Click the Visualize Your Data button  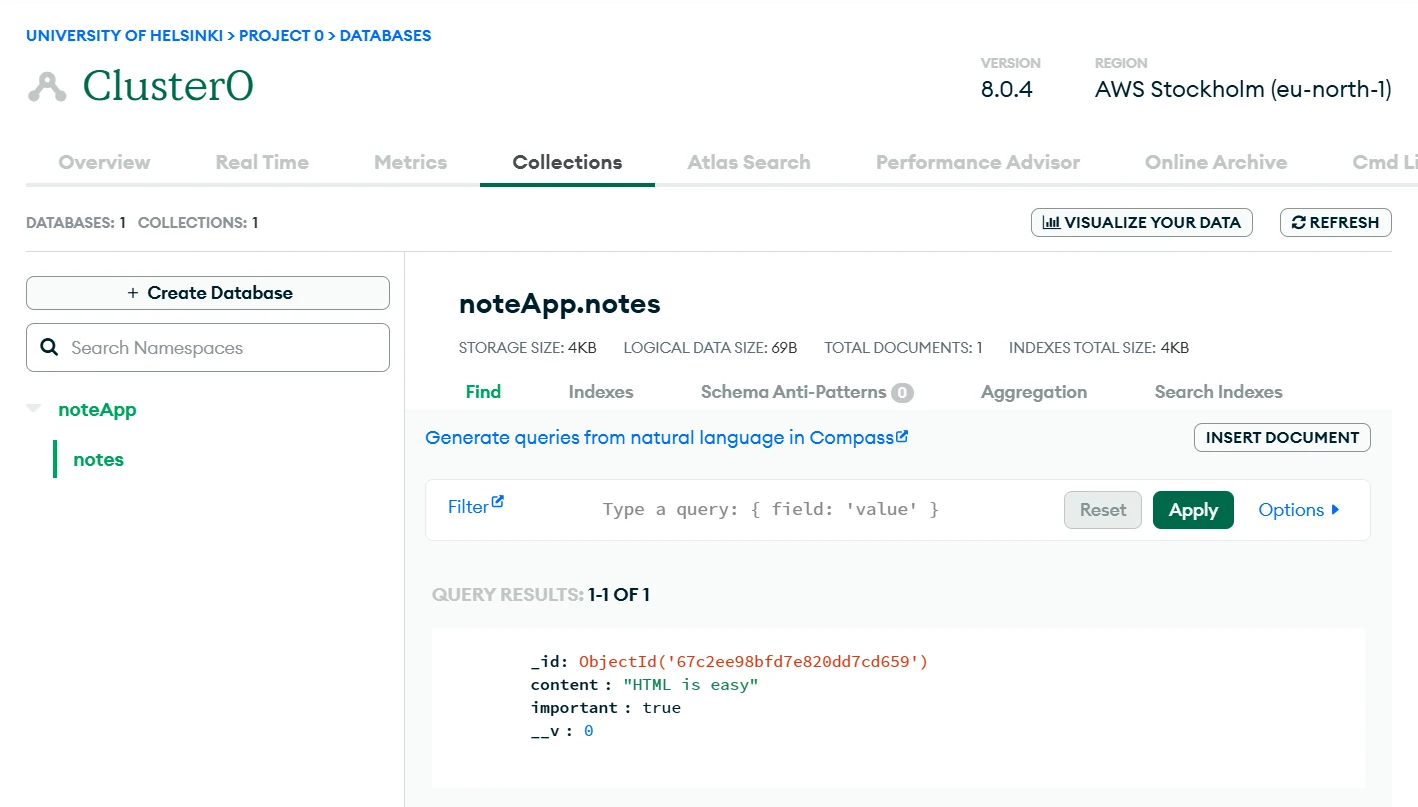tap(1142, 223)
